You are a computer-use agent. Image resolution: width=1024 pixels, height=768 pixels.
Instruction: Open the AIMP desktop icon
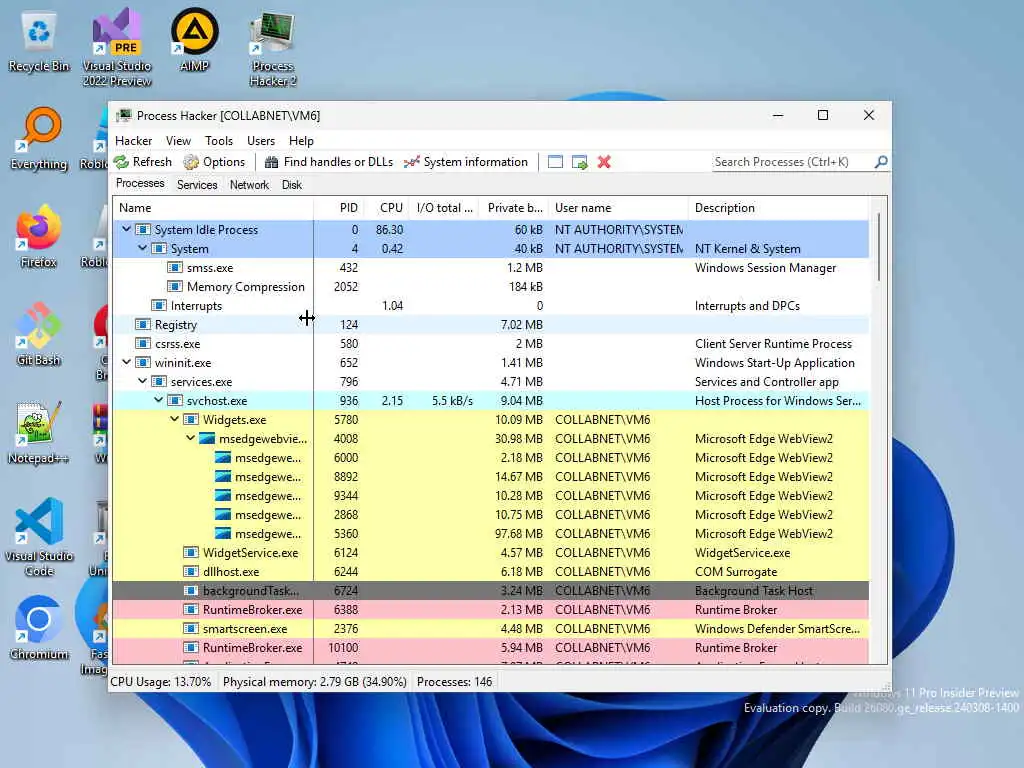pyautogui.click(x=194, y=40)
